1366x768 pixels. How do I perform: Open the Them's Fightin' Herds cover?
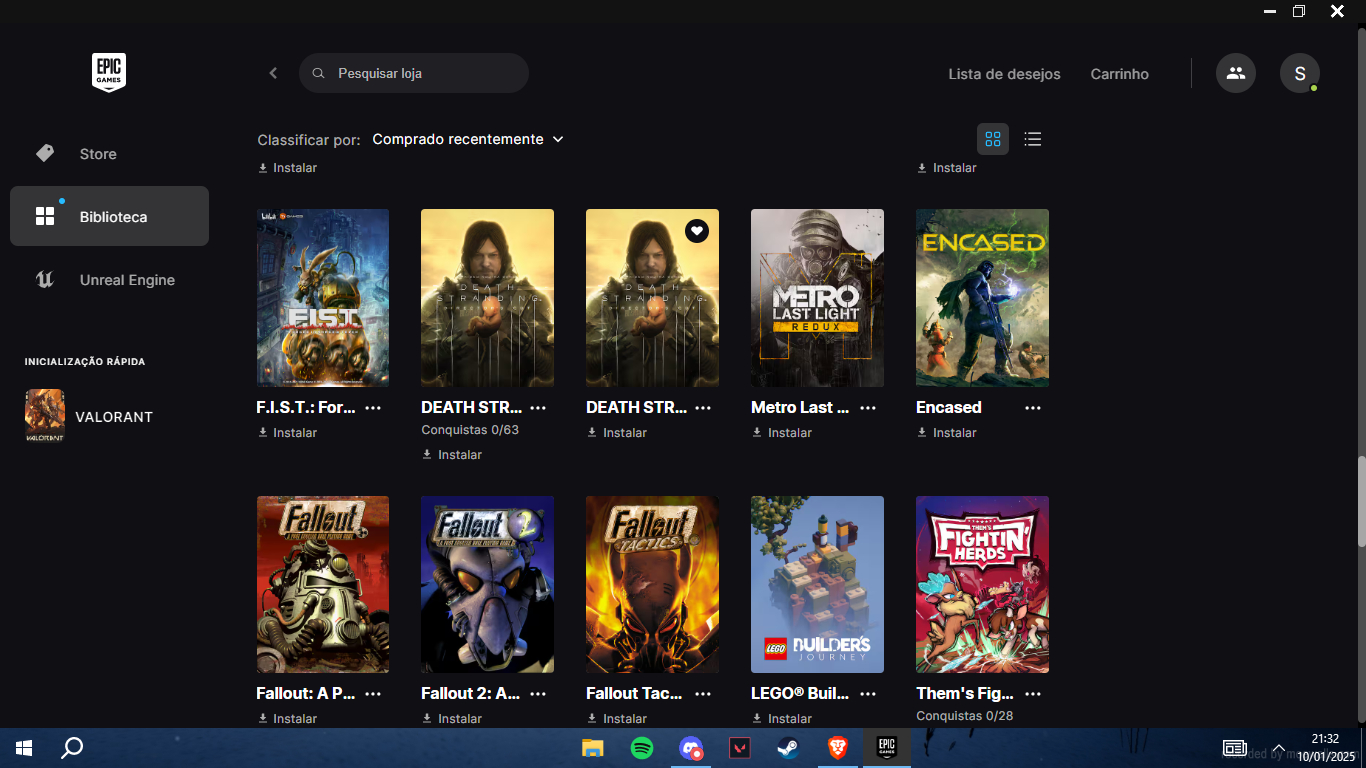[982, 584]
